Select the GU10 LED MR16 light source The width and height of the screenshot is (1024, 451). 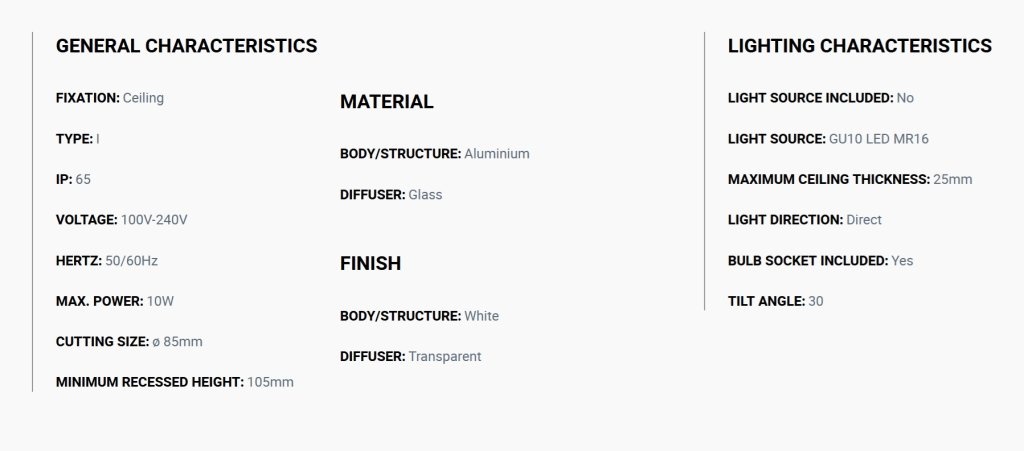coord(879,139)
